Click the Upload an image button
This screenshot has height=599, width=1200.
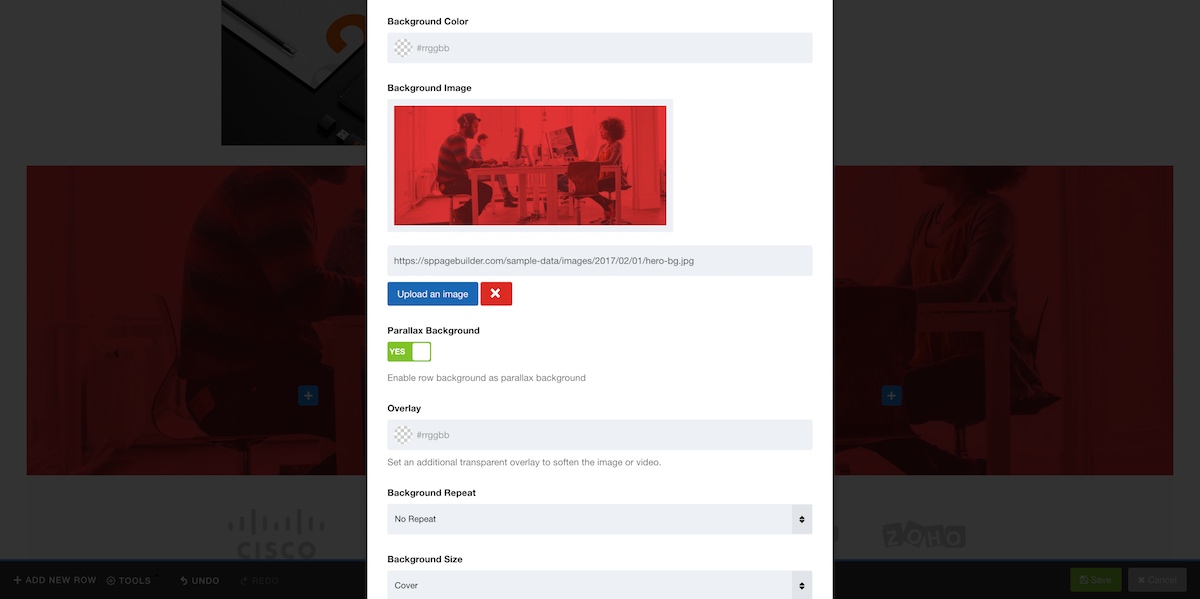(433, 294)
